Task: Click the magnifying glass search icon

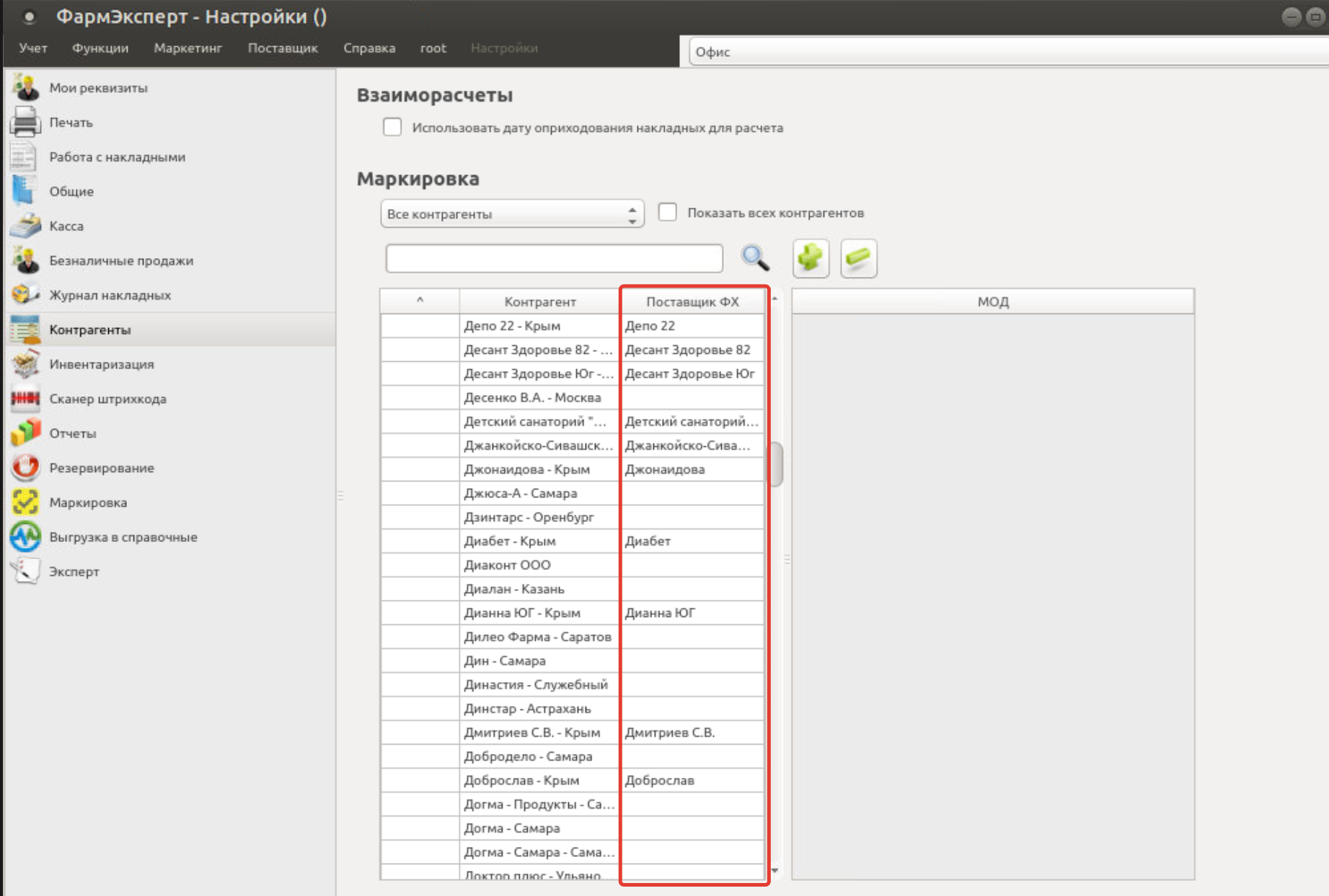Action: click(x=755, y=258)
